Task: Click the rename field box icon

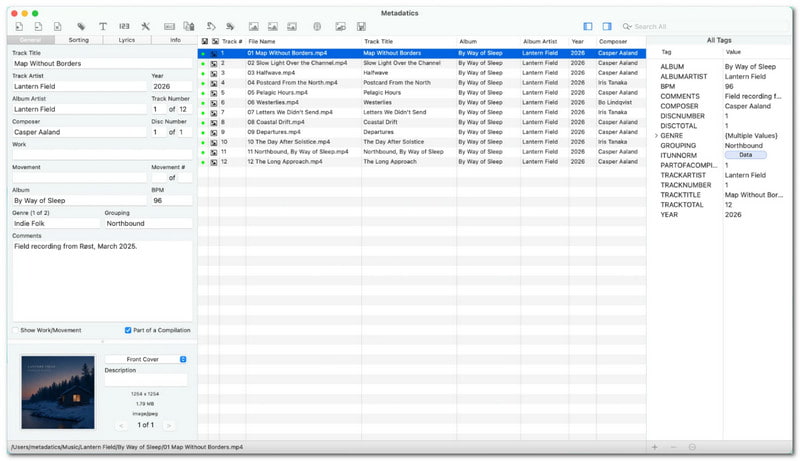Action: [169, 27]
